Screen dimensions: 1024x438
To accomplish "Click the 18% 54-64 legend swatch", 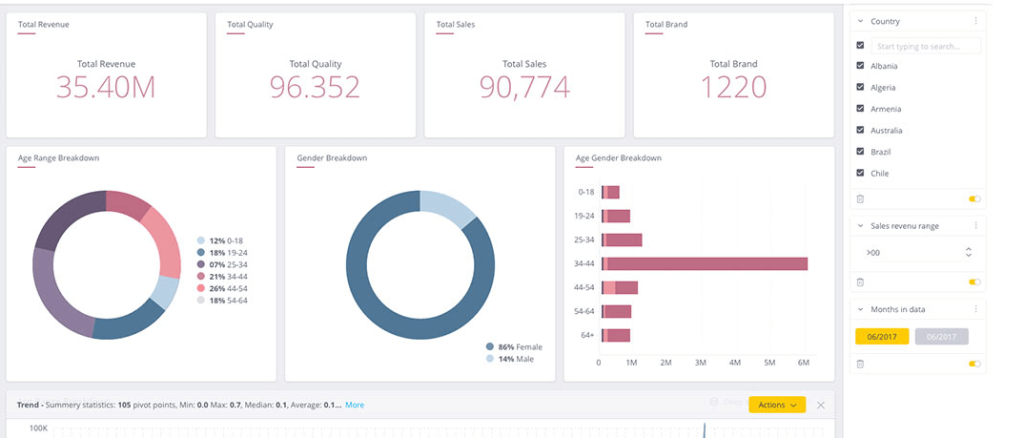I will coord(200,300).
